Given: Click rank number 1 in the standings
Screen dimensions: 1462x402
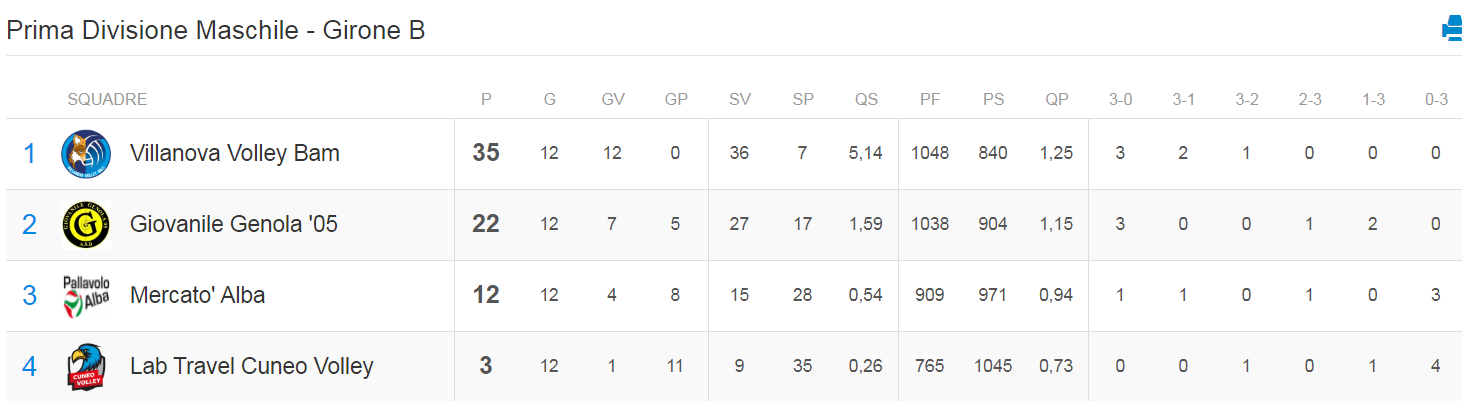Looking at the screenshot, I should 30,153.
